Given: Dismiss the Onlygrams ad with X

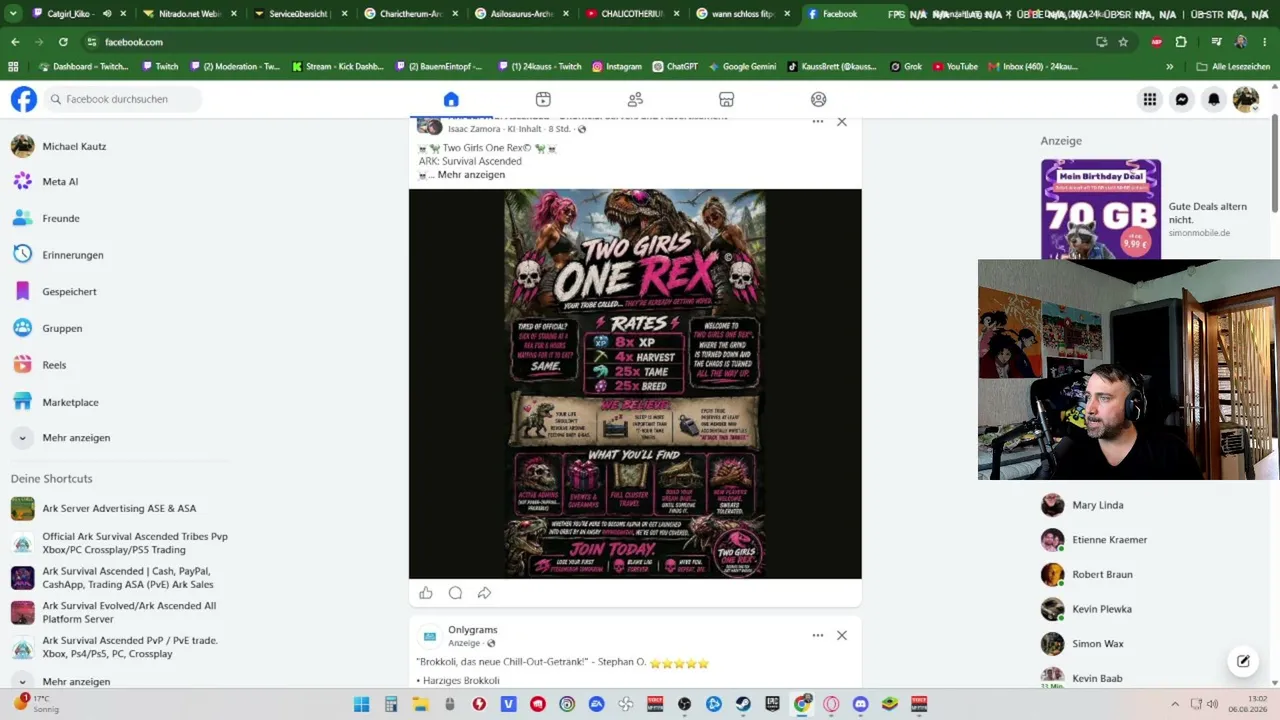Looking at the screenshot, I should 842,635.
